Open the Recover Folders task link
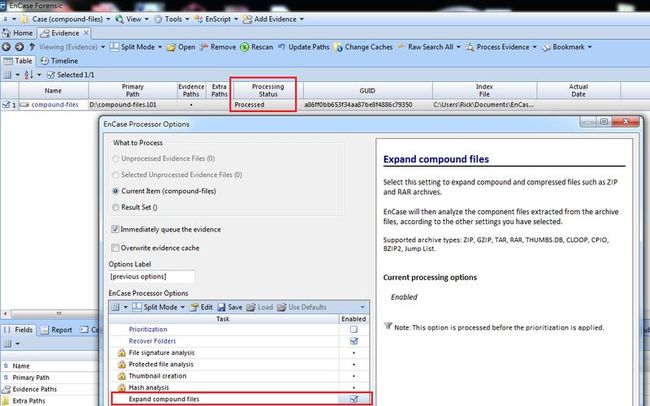The image size is (650, 406). point(152,341)
